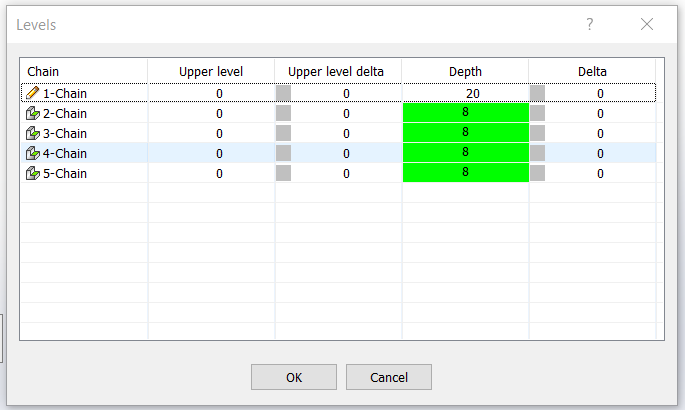Click the 3-Chain row icon
Image resolution: width=685 pixels, height=410 pixels.
(33, 133)
